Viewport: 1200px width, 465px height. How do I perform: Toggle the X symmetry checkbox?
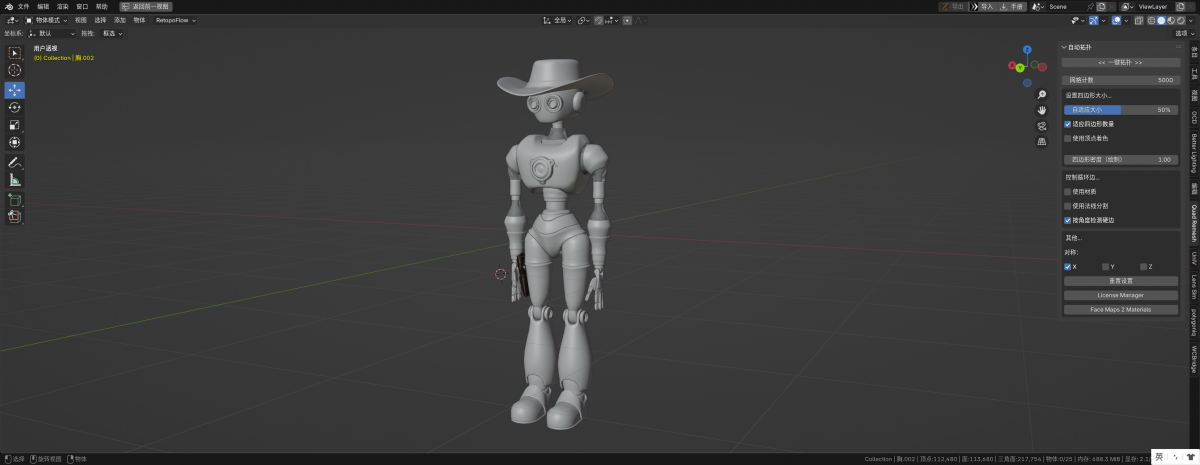1068,267
